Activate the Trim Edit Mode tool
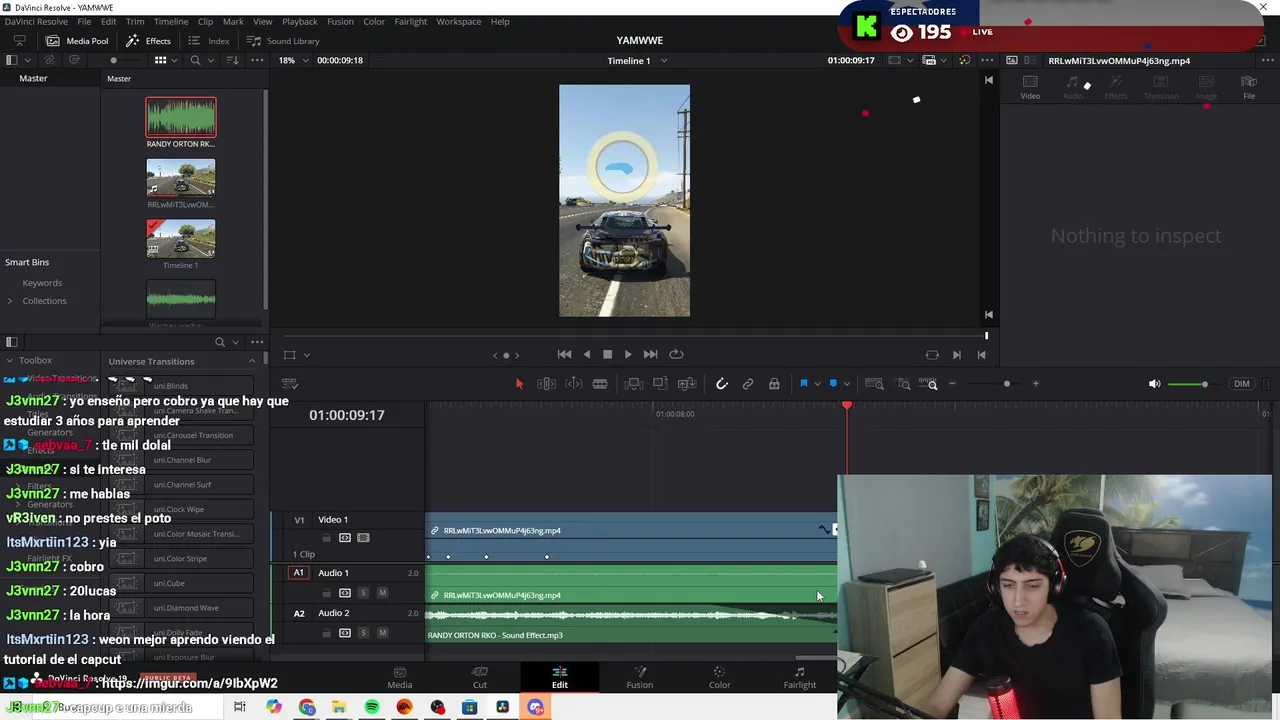This screenshot has height=720, width=1280. click(546, 384)
